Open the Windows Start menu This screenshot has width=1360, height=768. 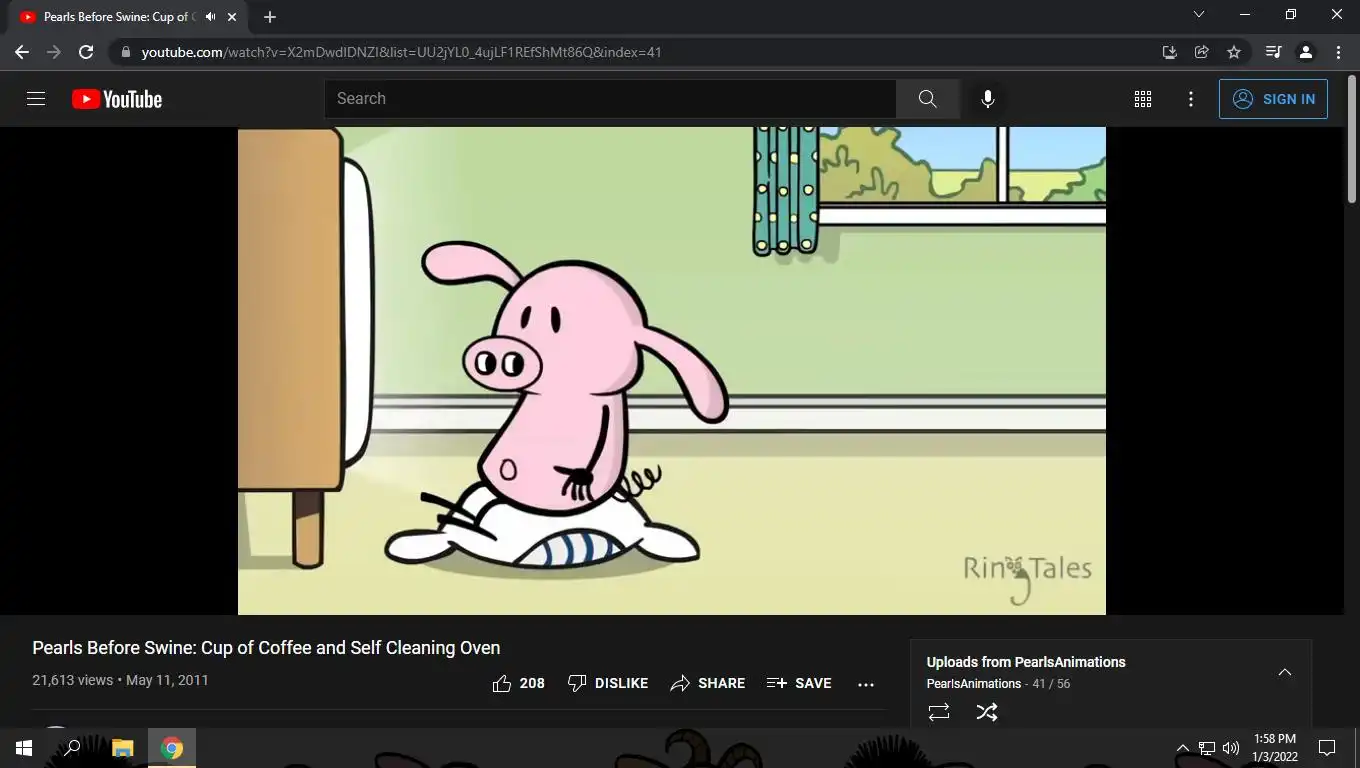(24, 748)
